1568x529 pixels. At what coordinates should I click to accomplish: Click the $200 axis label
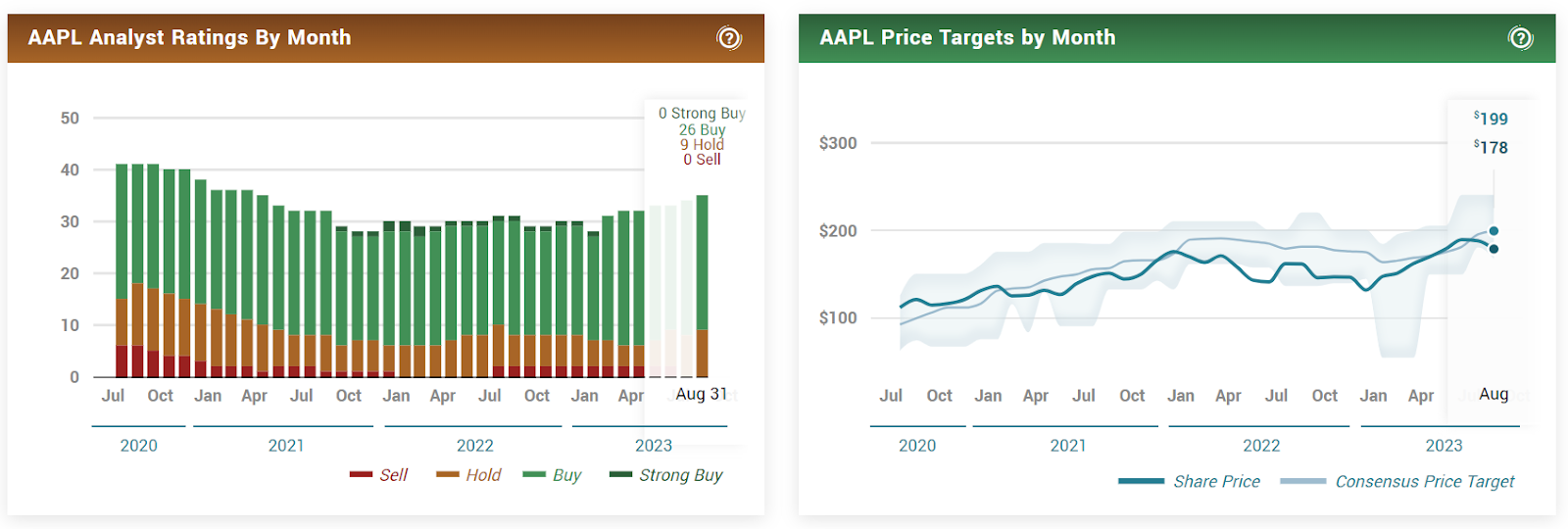point(838,231)
